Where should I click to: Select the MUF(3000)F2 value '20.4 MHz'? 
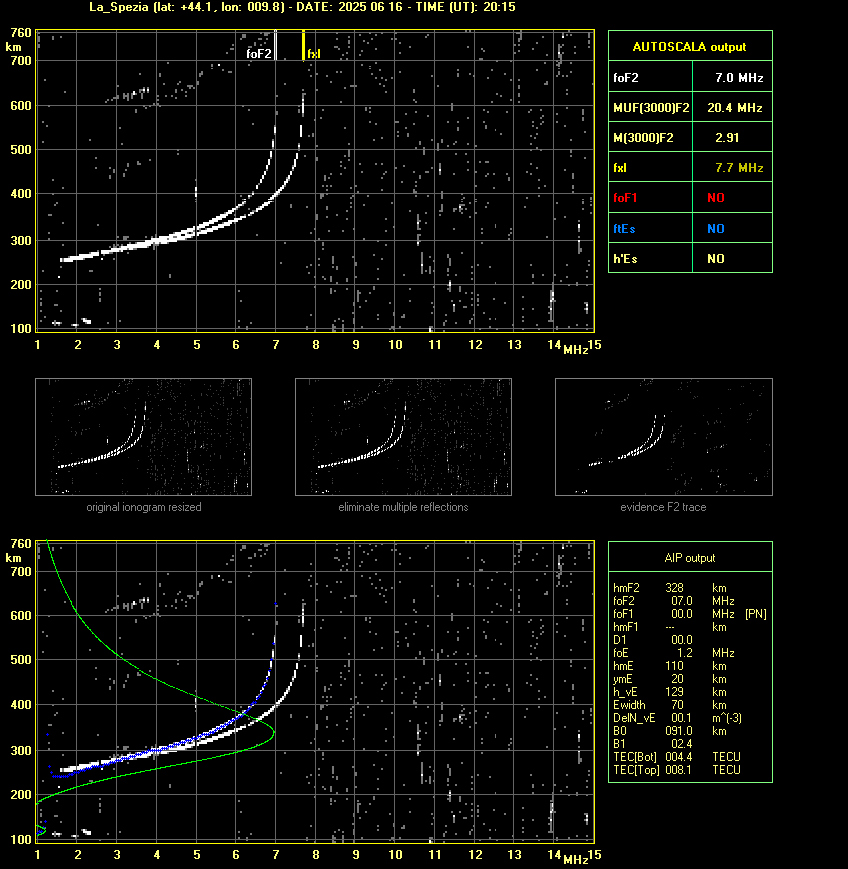coord(734,108)
